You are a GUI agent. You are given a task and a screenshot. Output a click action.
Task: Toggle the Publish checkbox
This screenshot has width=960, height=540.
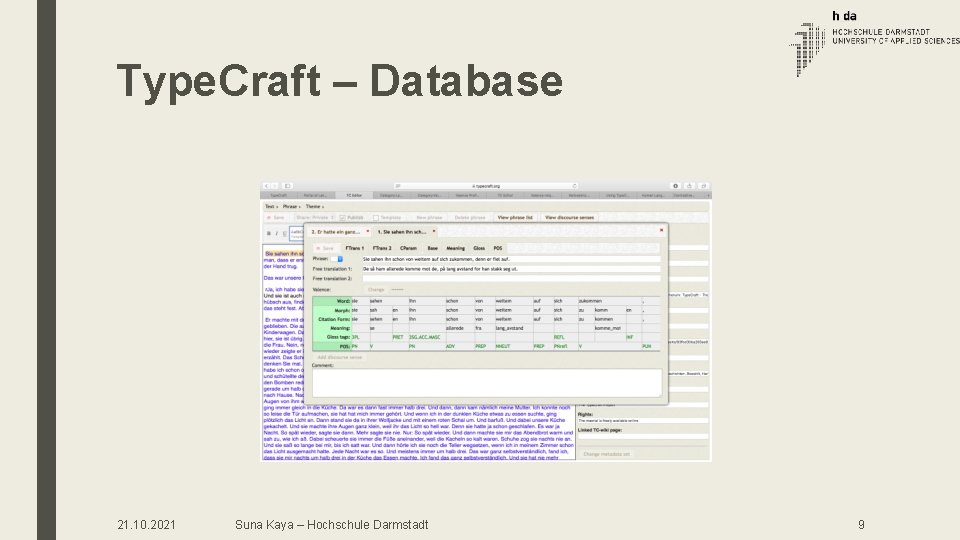342,218
